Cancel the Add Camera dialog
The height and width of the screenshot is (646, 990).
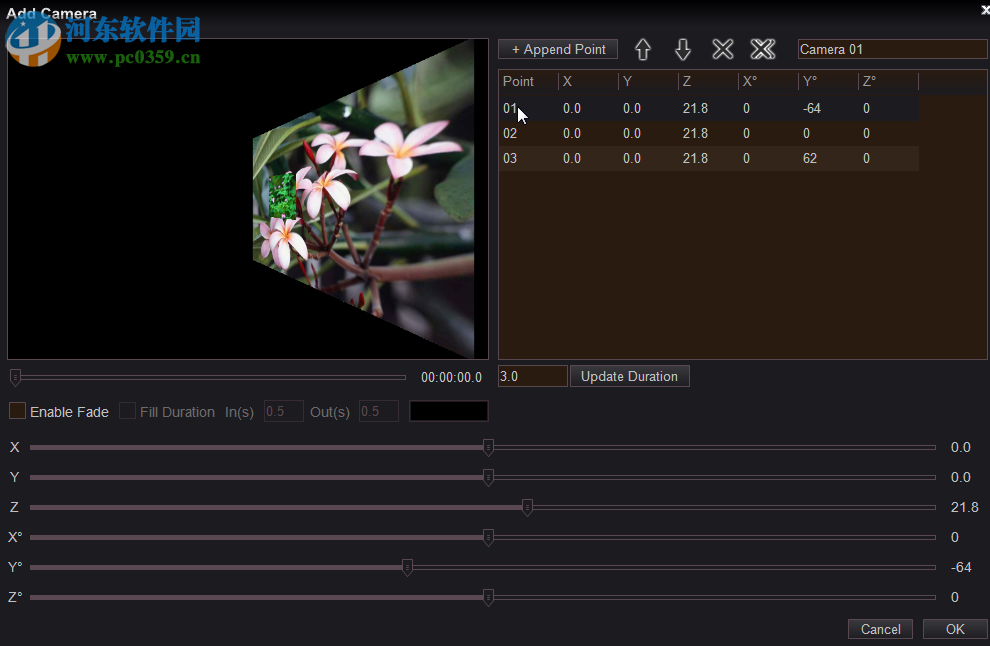[x=879, y=629]
